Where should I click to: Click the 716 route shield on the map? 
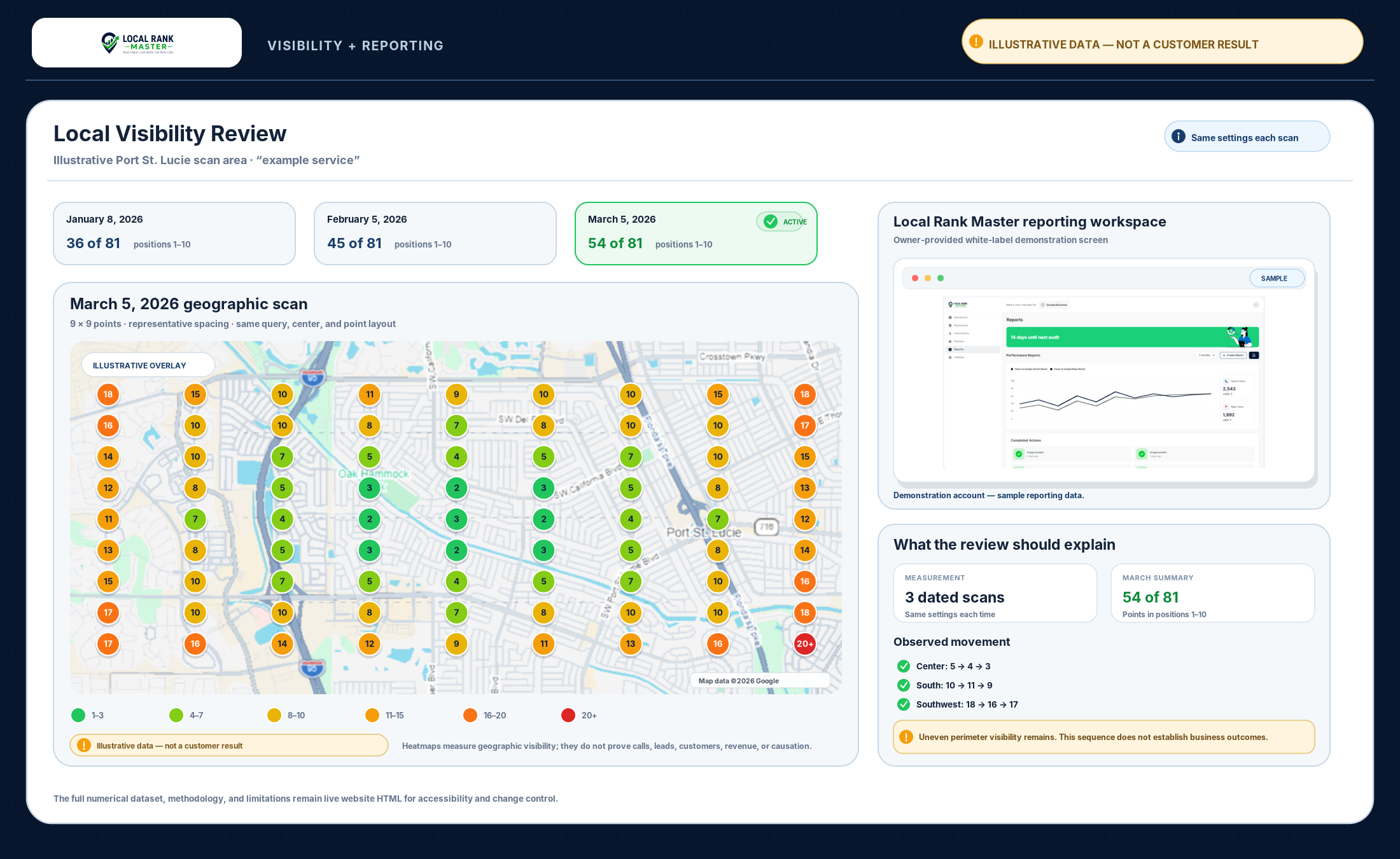(x=766, y=527)
